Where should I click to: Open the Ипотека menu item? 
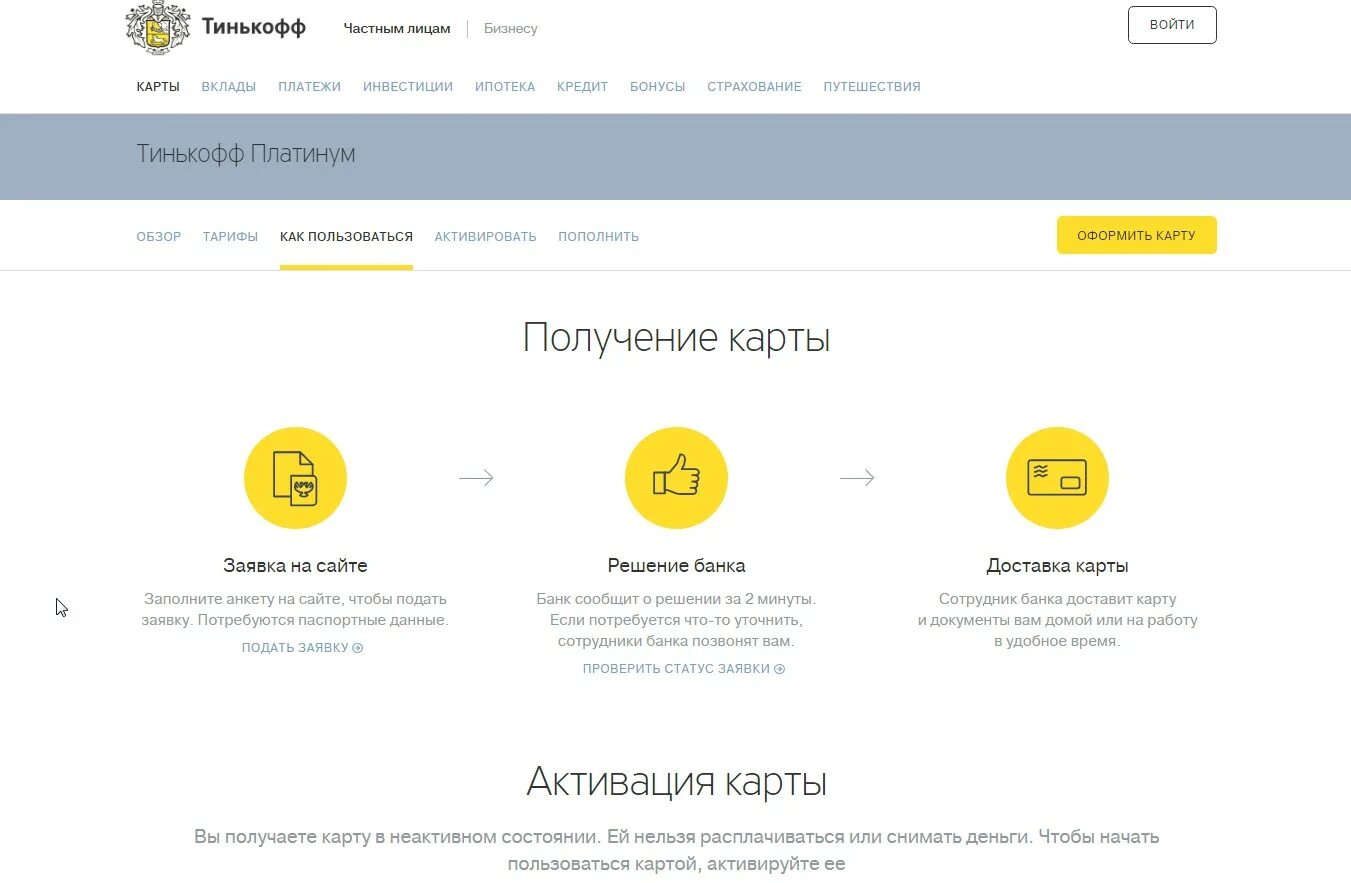(x=505, y=87)
